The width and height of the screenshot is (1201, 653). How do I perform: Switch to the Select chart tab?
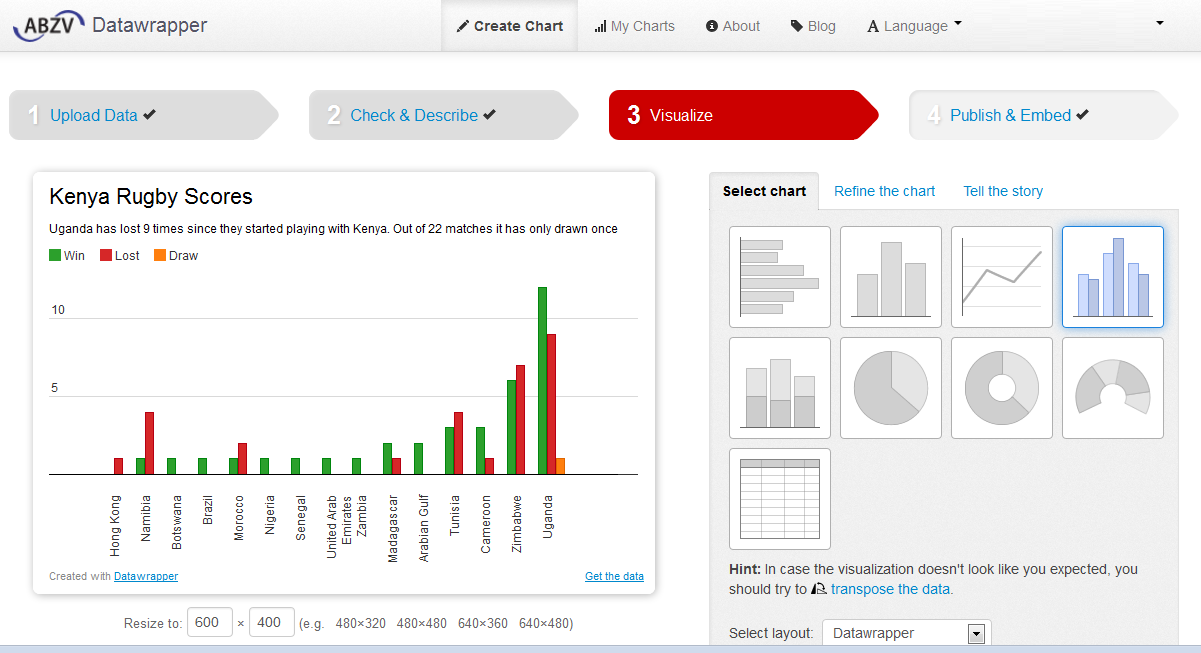(764, 191)
